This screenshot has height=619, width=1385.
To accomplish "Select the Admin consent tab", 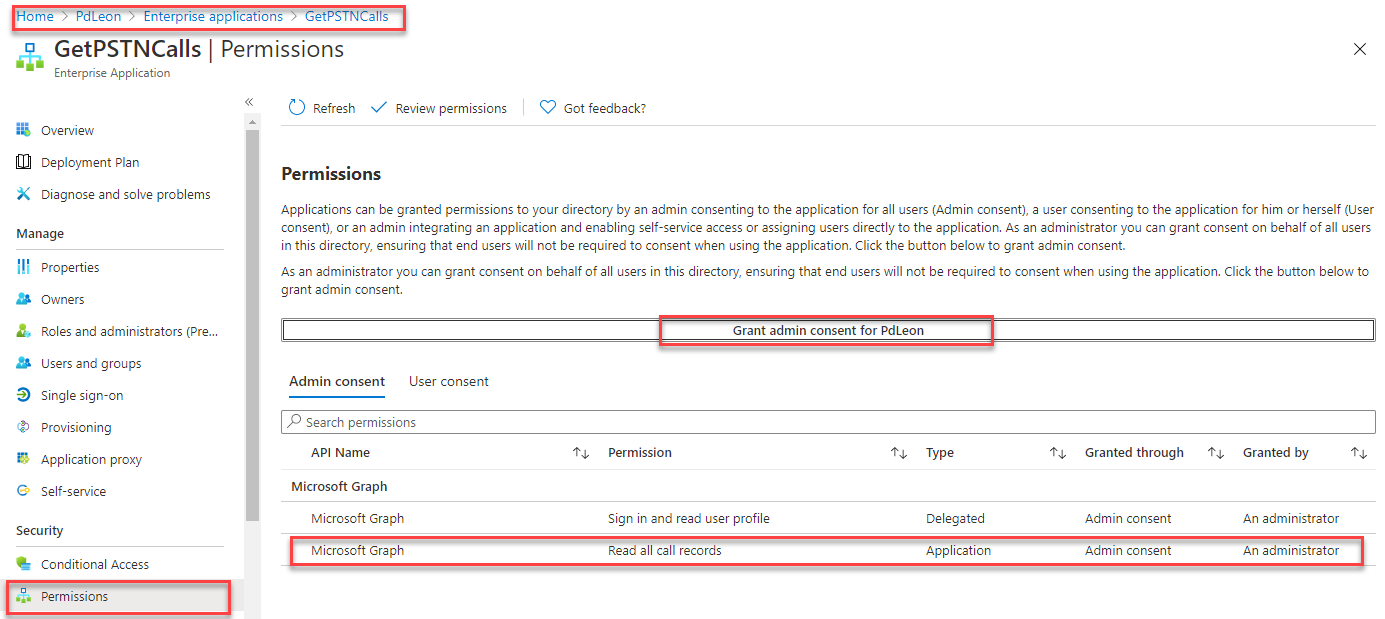I will tap(337, 381).
